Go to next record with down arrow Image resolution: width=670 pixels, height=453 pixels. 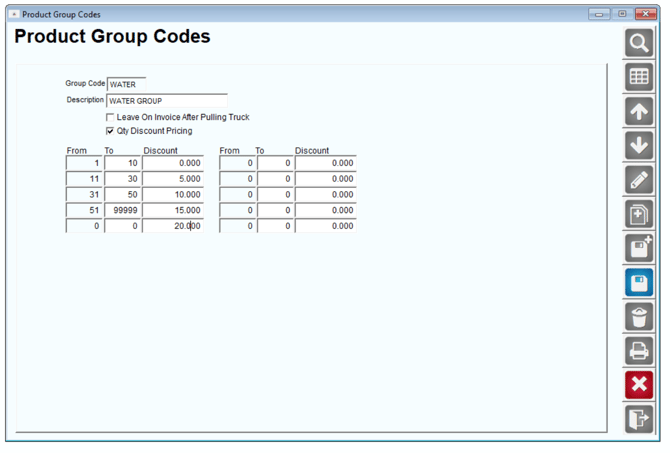(639, 145)
